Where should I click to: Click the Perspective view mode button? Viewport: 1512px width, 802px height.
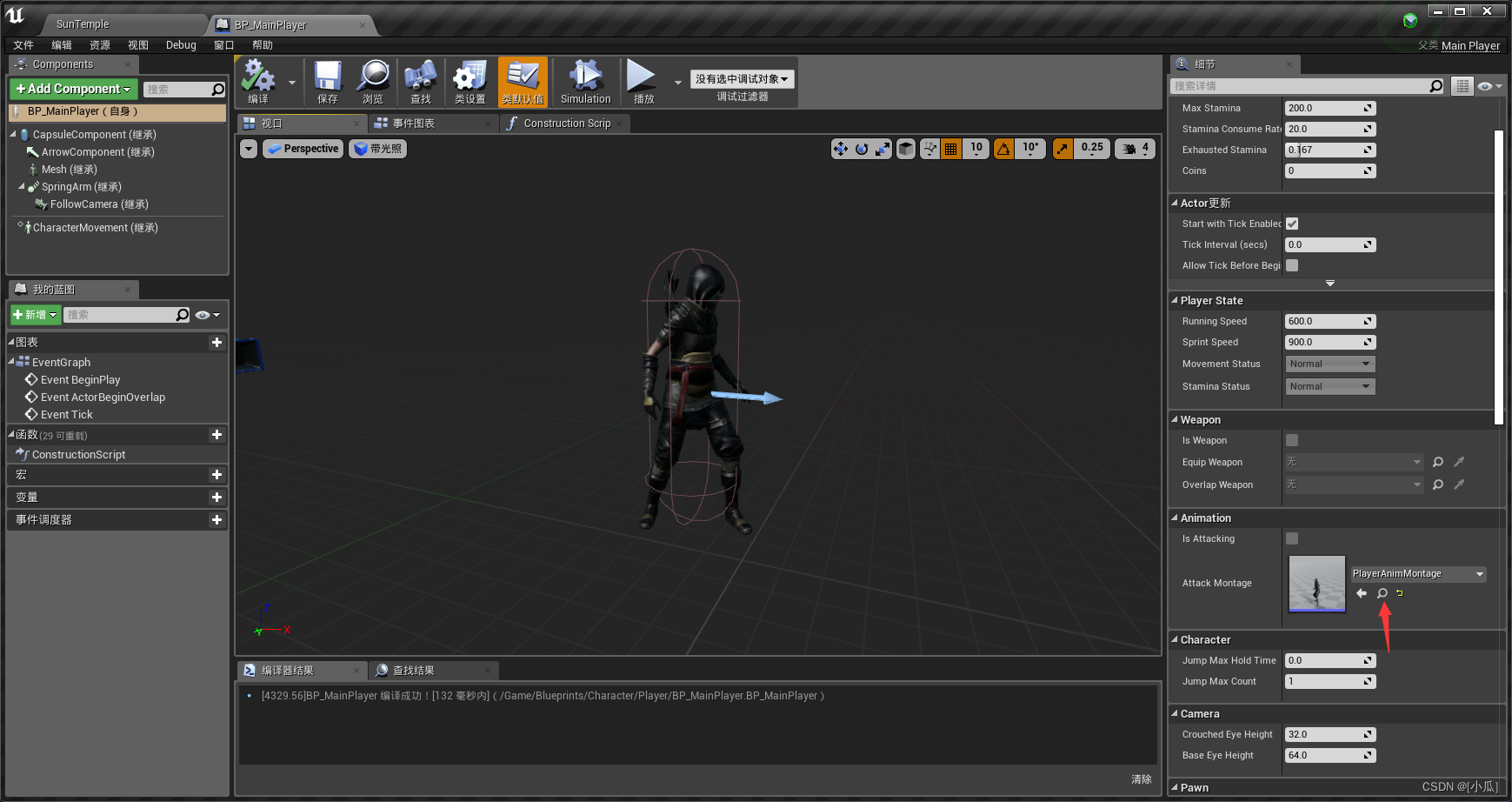[303, 149]
